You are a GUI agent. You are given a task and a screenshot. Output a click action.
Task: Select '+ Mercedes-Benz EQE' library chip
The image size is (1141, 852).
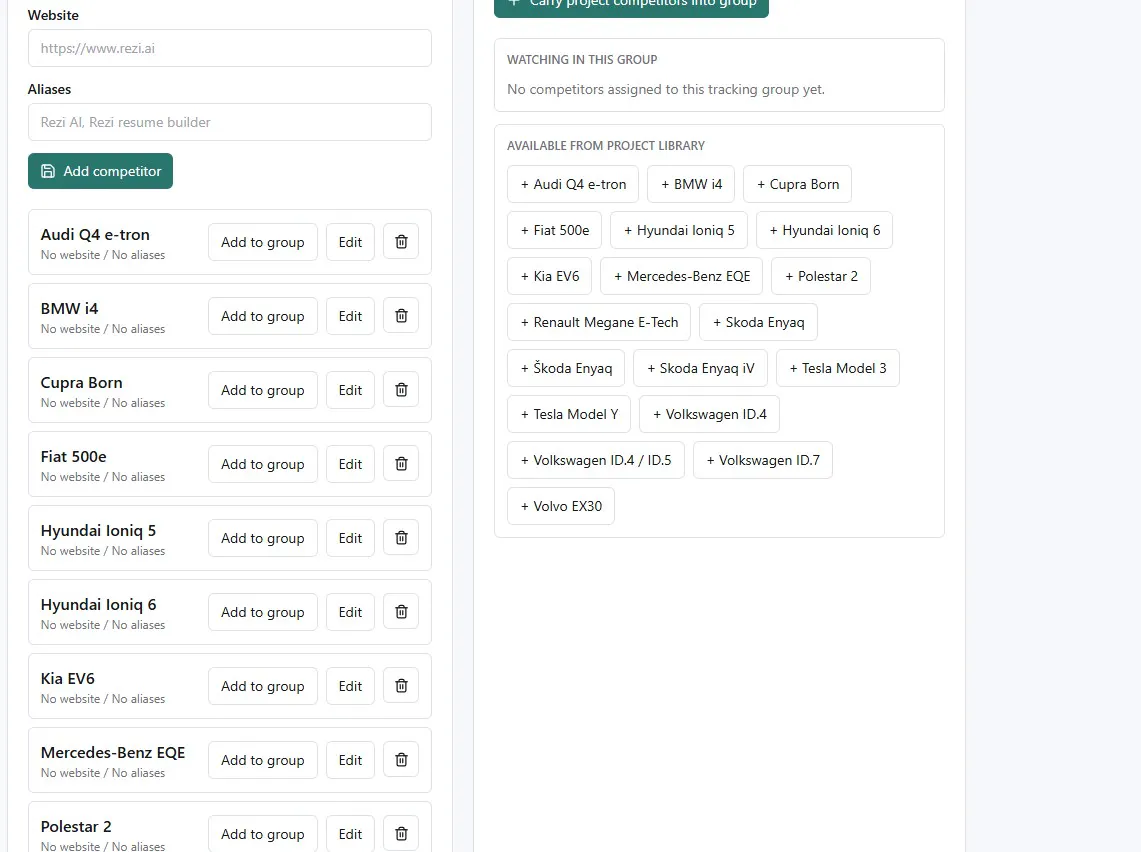(681, 276)
